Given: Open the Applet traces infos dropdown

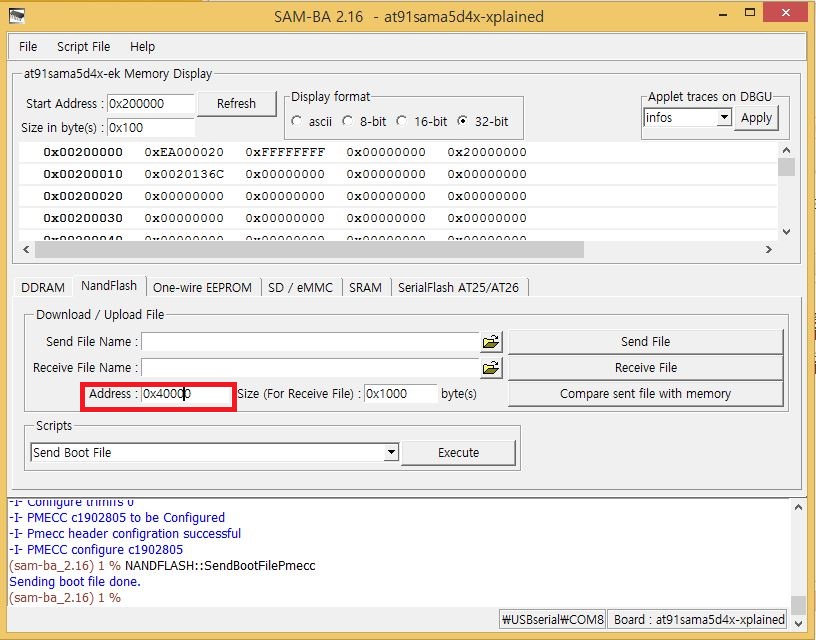Looking at the screenshot, I should (x=724, y=118).
